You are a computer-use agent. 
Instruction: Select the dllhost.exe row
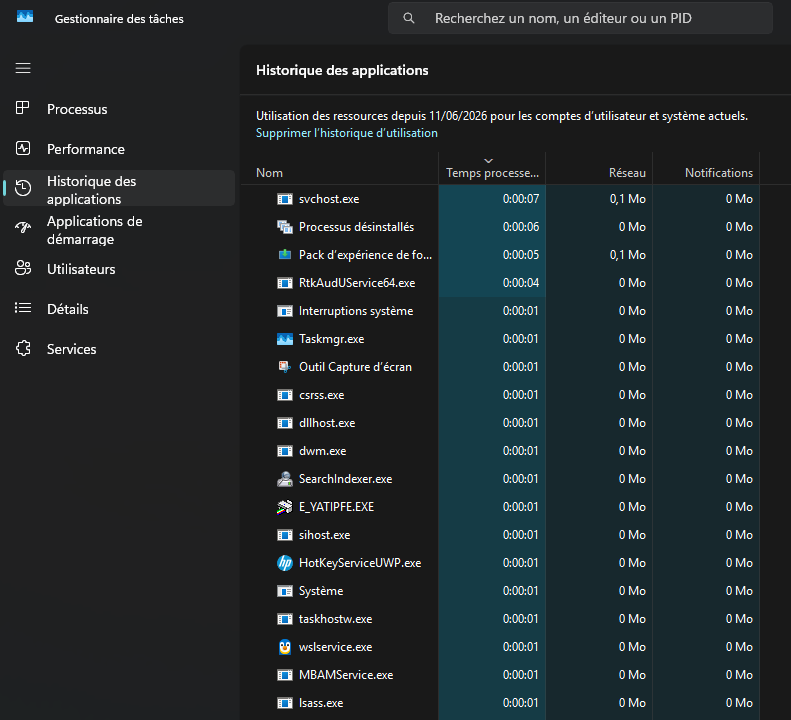516,423
